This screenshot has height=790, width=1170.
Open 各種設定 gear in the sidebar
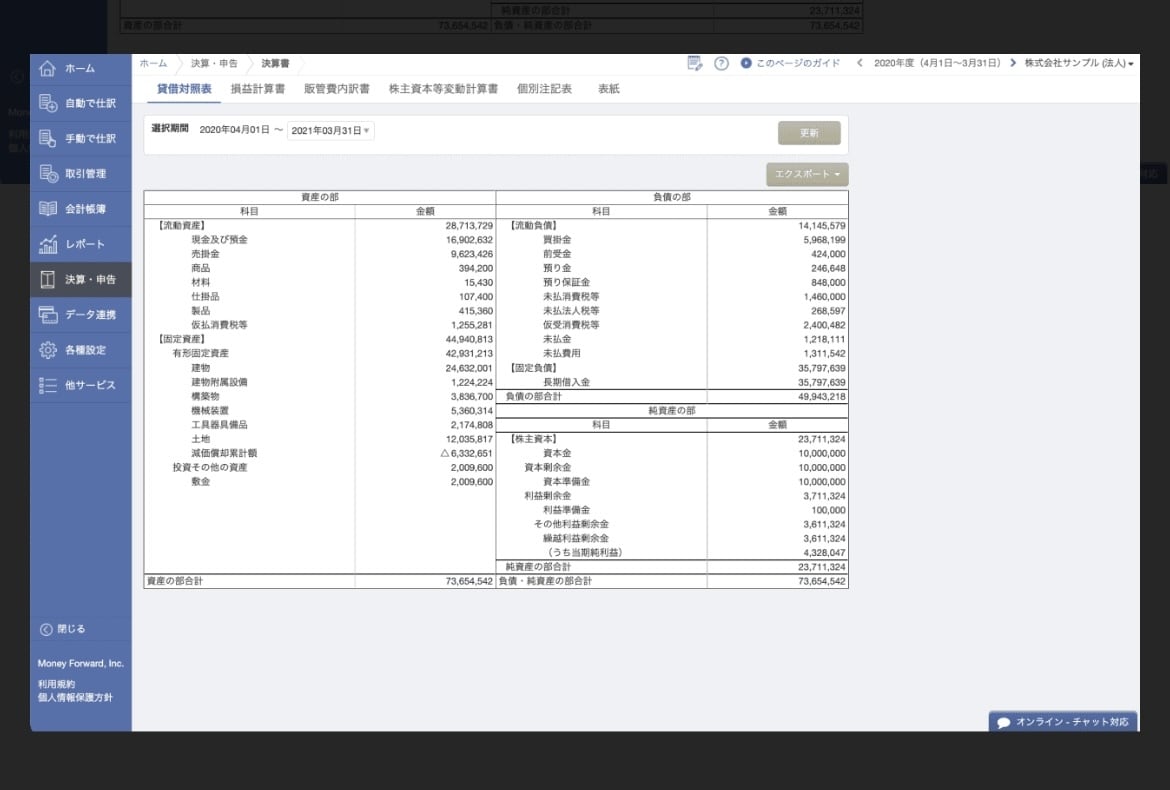coord(81,350)
